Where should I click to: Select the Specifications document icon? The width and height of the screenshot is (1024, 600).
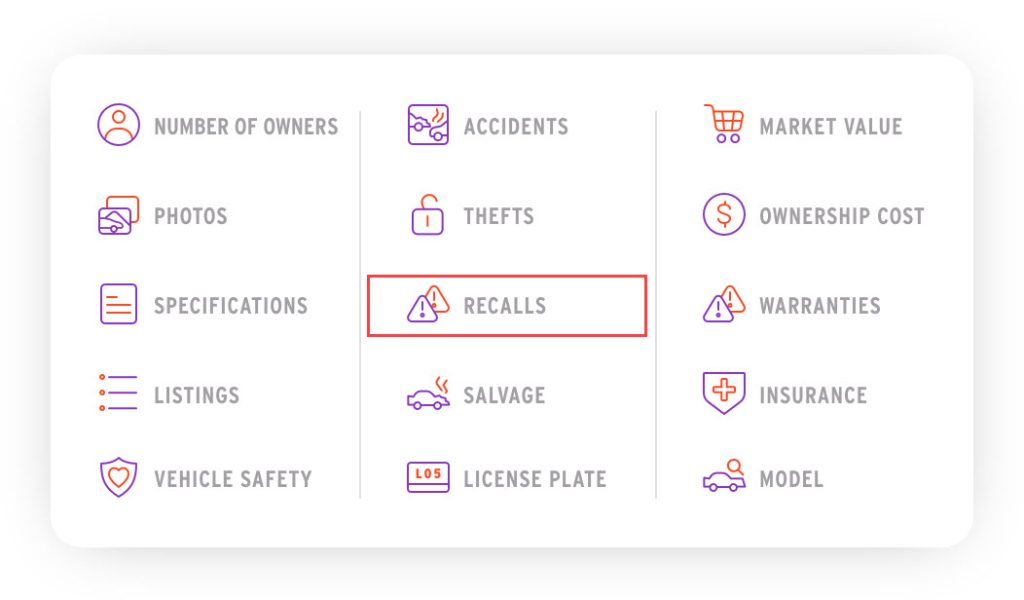118,304
